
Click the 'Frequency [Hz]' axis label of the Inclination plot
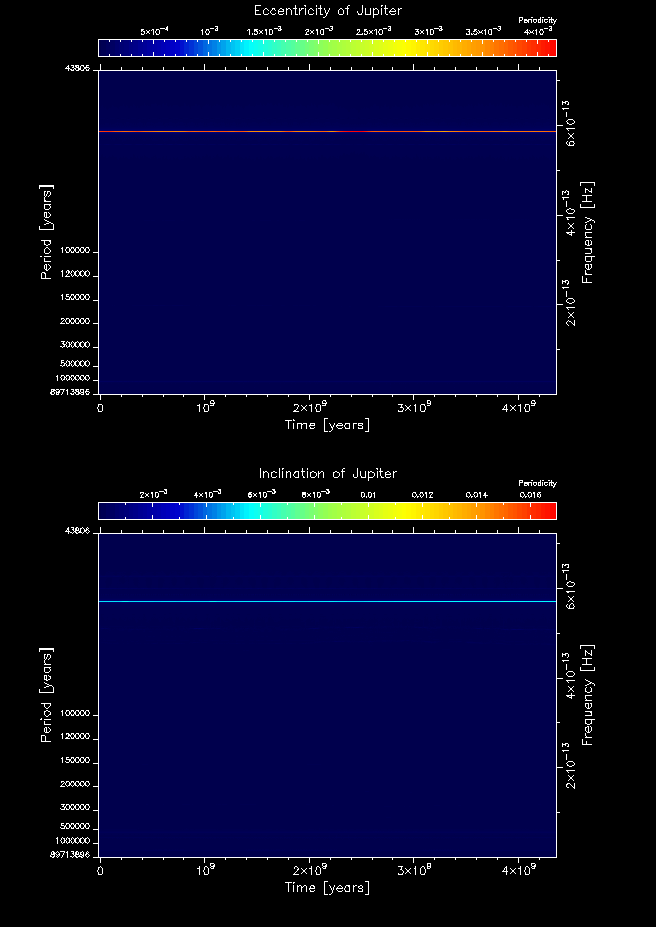pos(588,694)
